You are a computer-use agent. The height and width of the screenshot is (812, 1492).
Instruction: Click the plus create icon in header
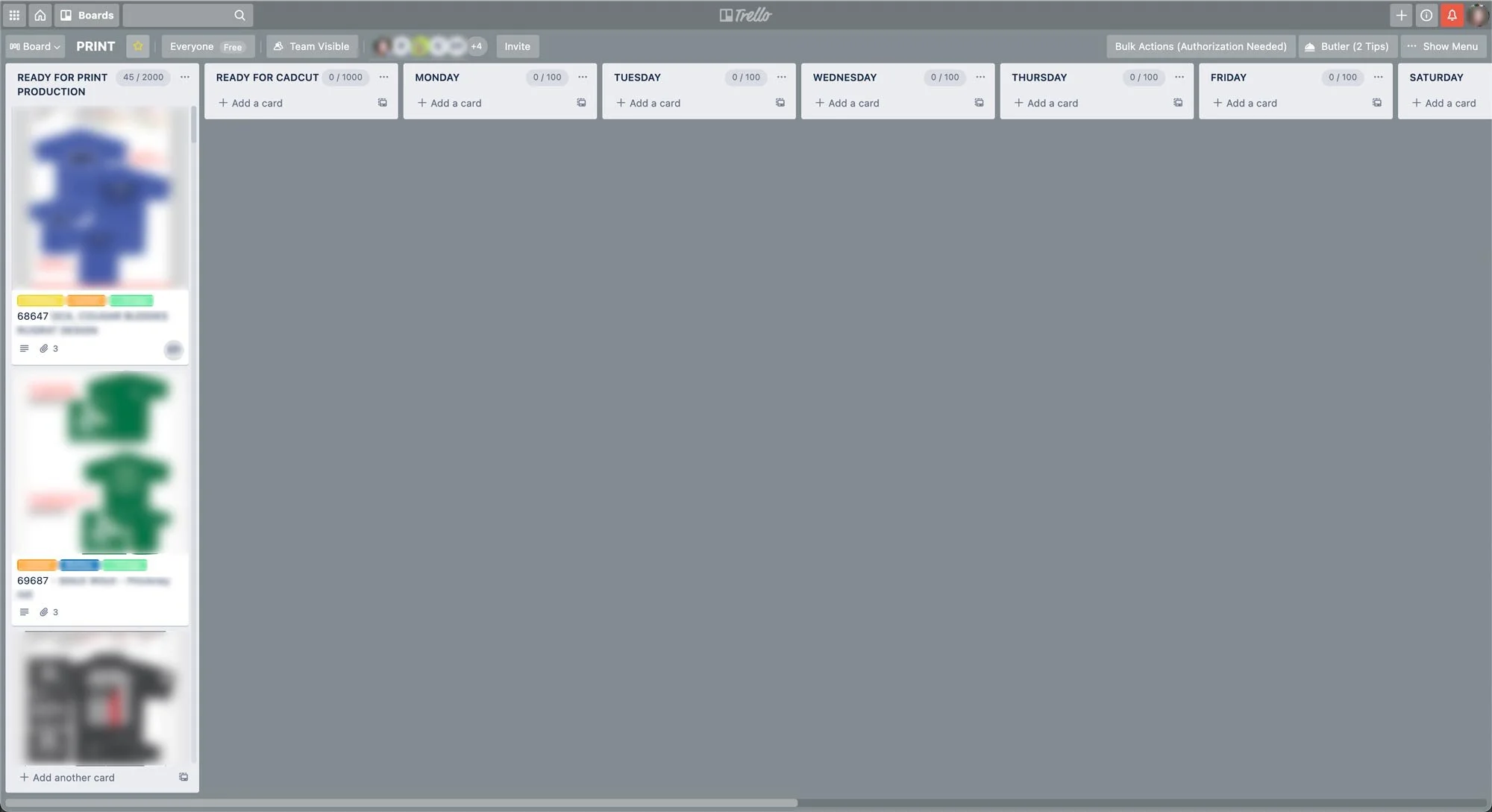pos(1401,15)
